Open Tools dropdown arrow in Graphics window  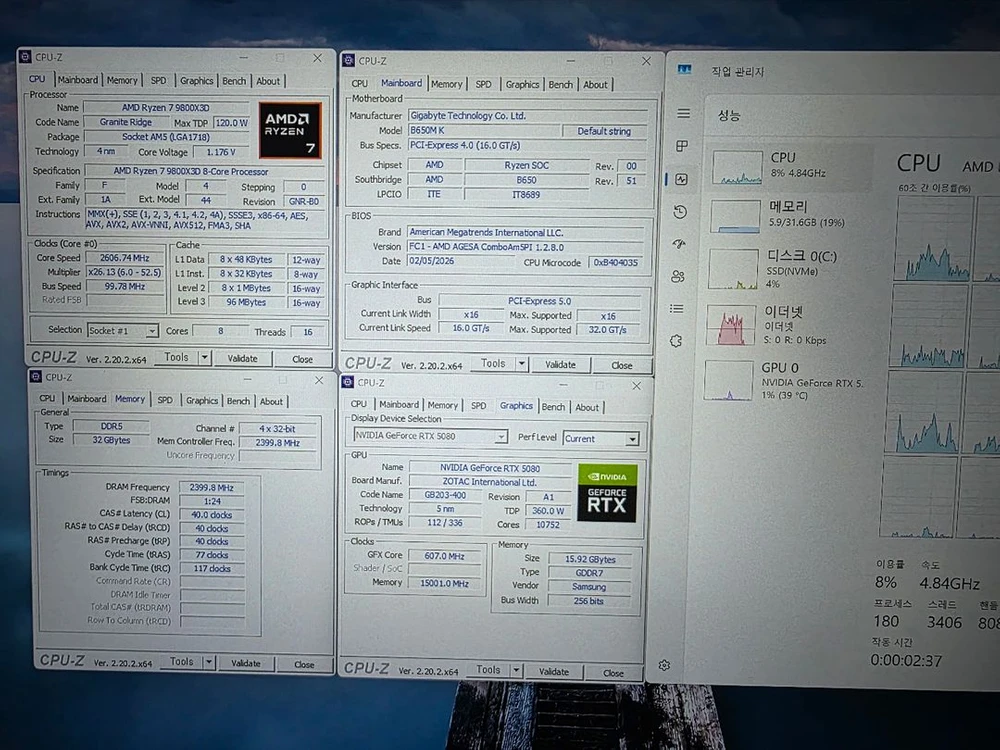coord(517,670)
